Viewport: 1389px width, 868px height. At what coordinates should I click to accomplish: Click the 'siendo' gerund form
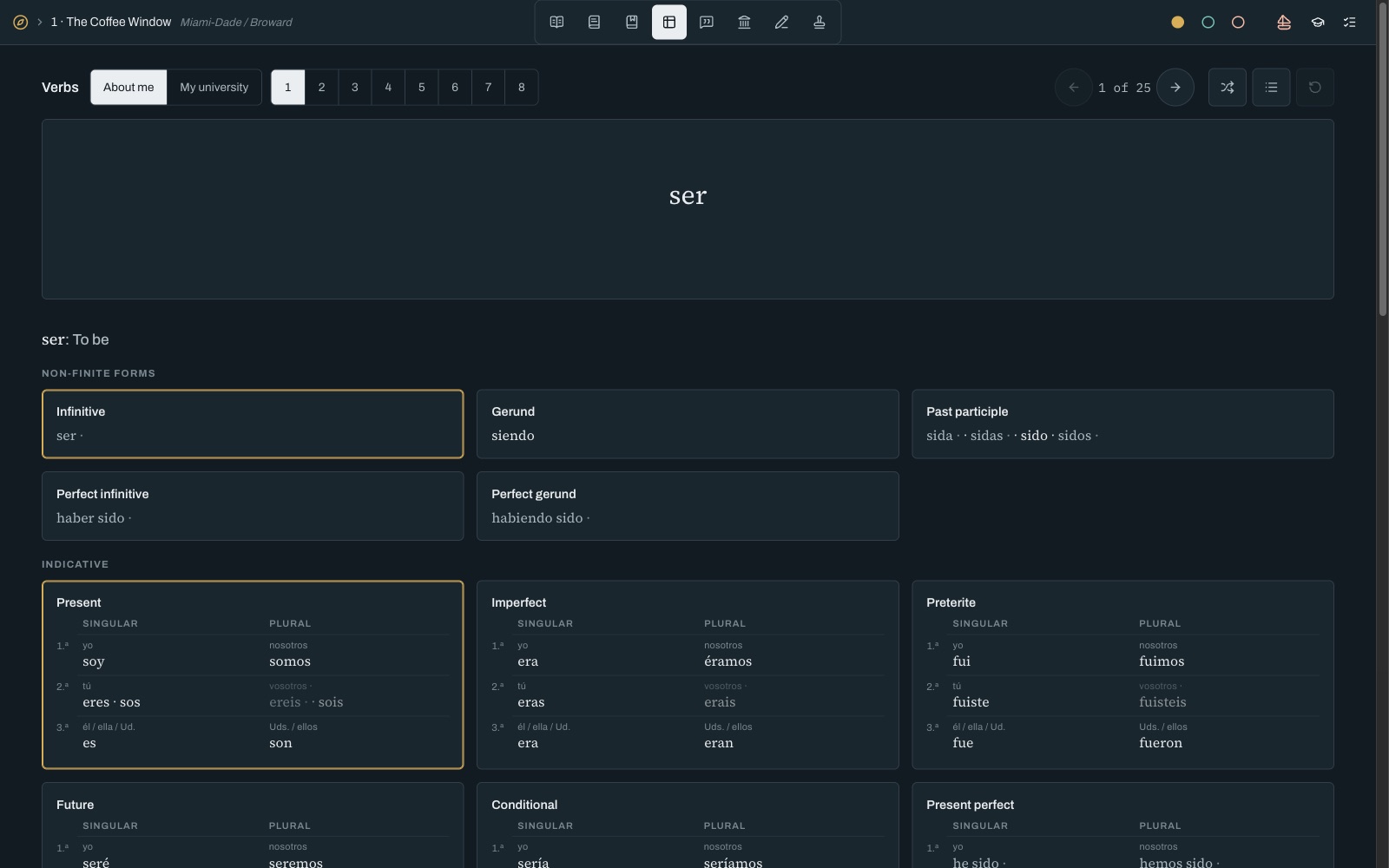(513, 436)
